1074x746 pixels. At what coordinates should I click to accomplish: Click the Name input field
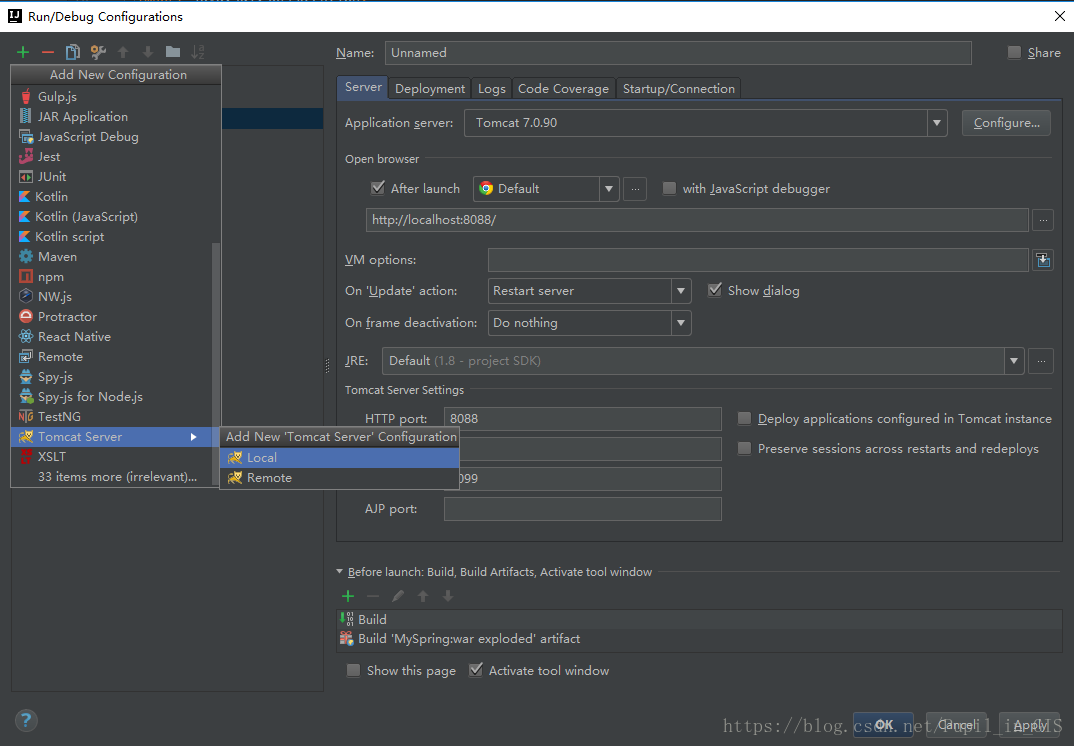(678, 53)
